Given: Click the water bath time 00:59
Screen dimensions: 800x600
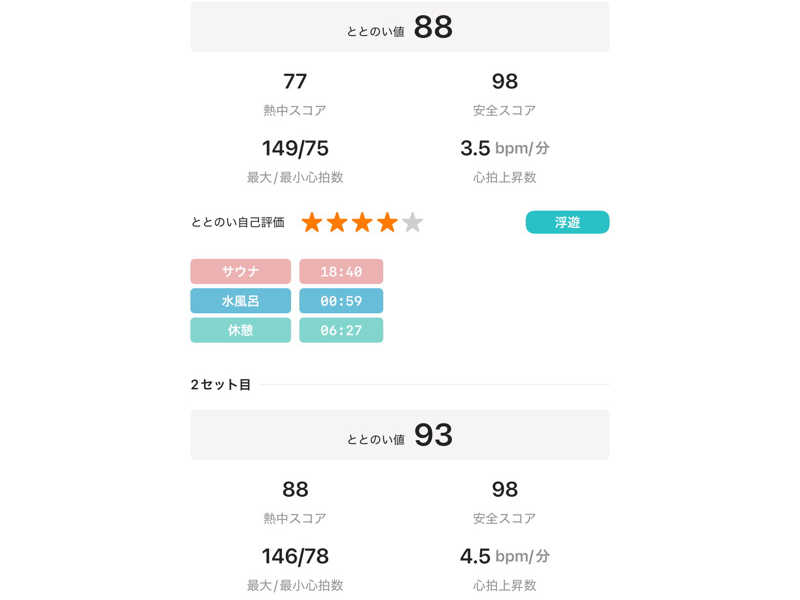Looking at the screenshot, I should [341, 301].
